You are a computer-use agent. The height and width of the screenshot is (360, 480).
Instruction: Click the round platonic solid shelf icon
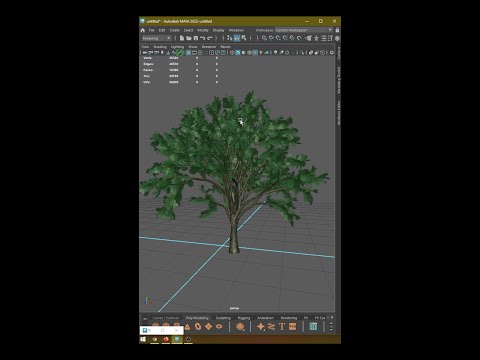pos(240,327)
